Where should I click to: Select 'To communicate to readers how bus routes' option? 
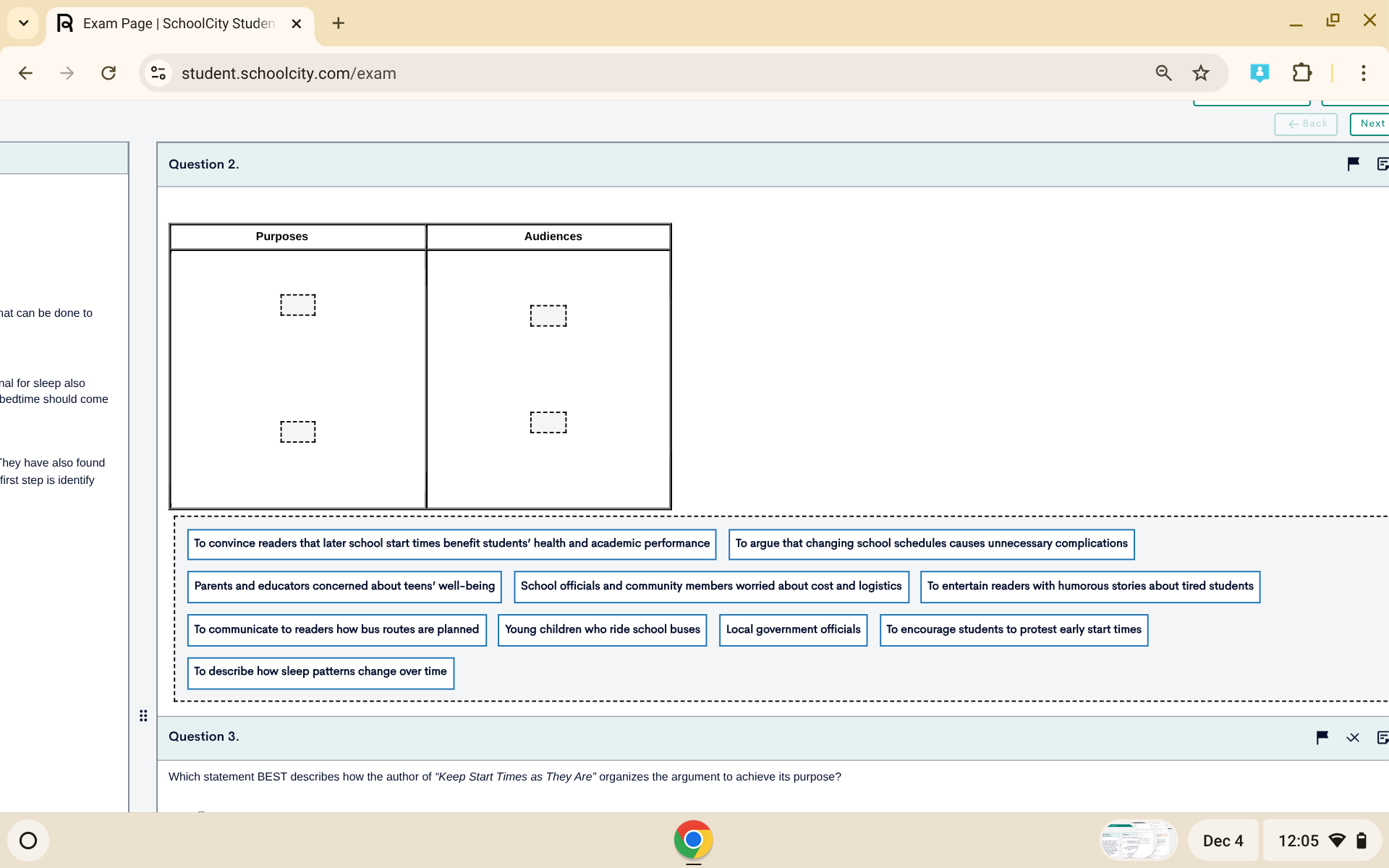point(336,630)
